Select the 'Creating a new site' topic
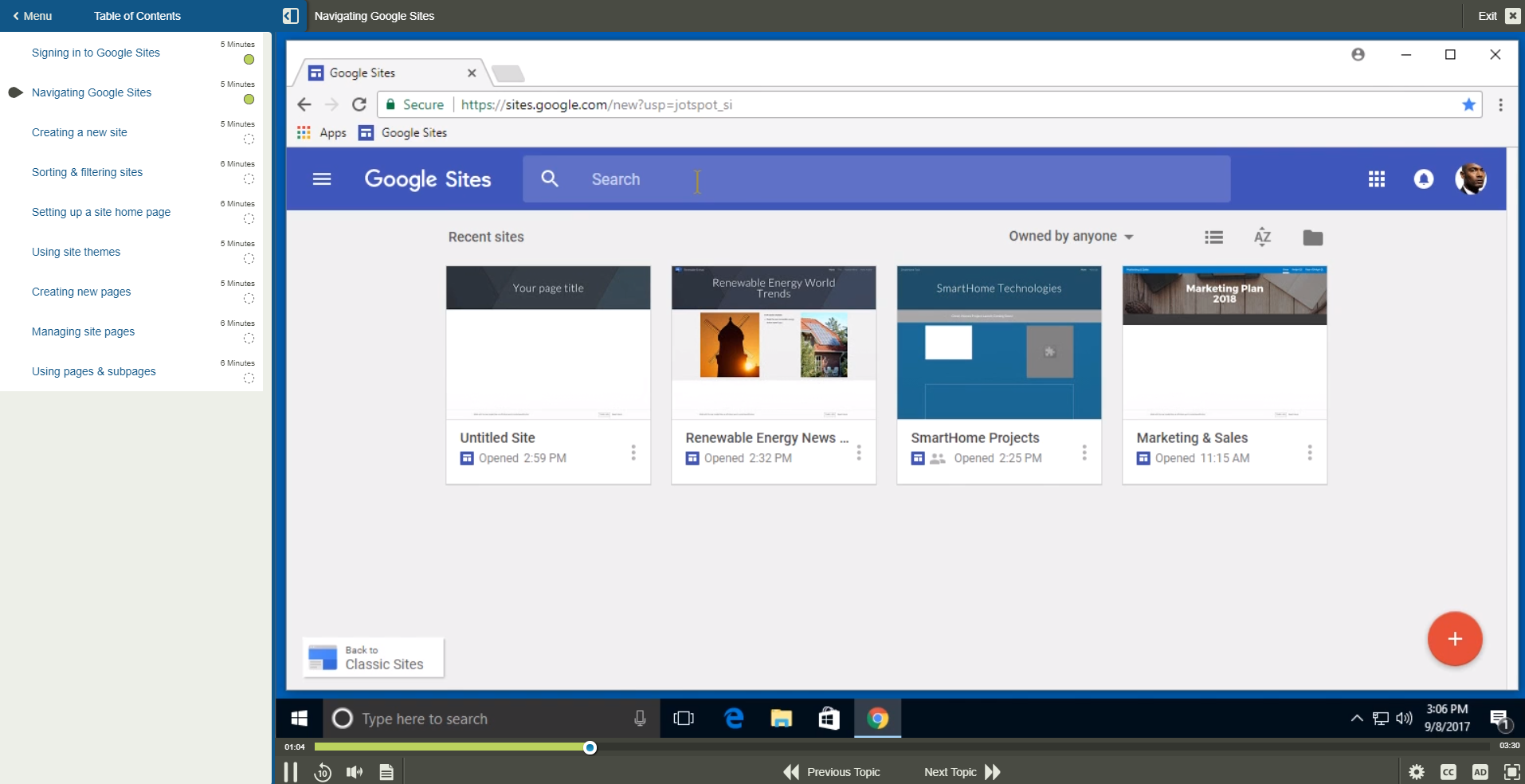Viewport: 1525px width, 784px height. (79, 132)
